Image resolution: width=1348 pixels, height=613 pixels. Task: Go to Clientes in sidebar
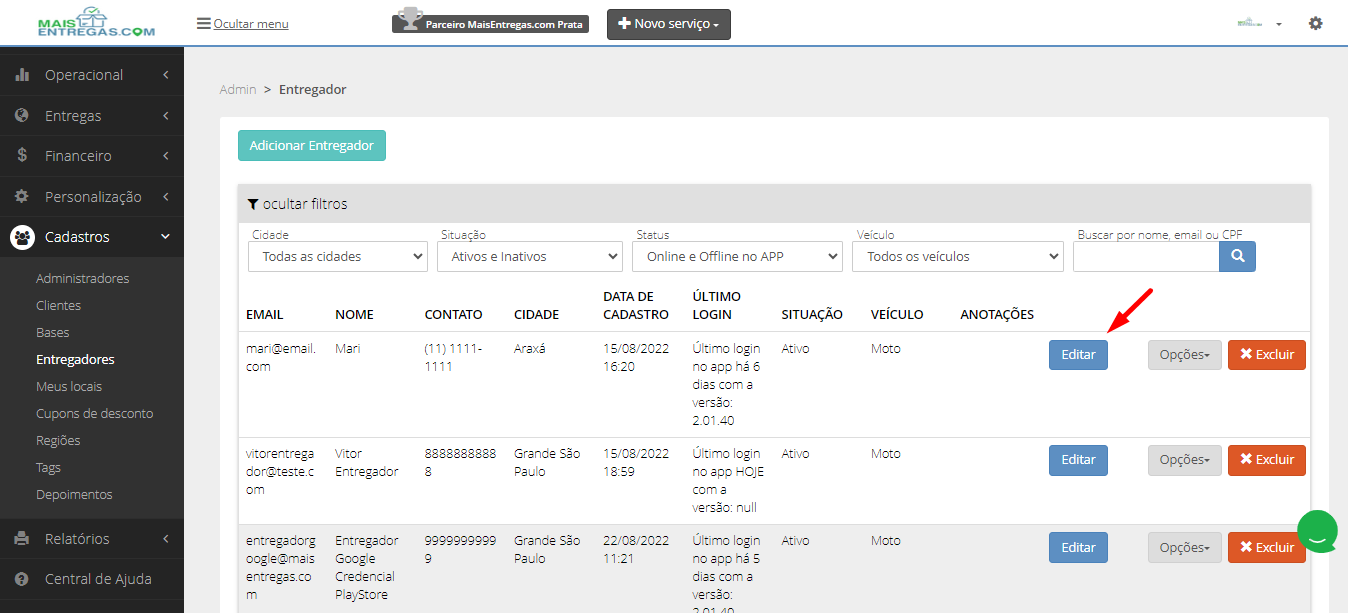59,306
